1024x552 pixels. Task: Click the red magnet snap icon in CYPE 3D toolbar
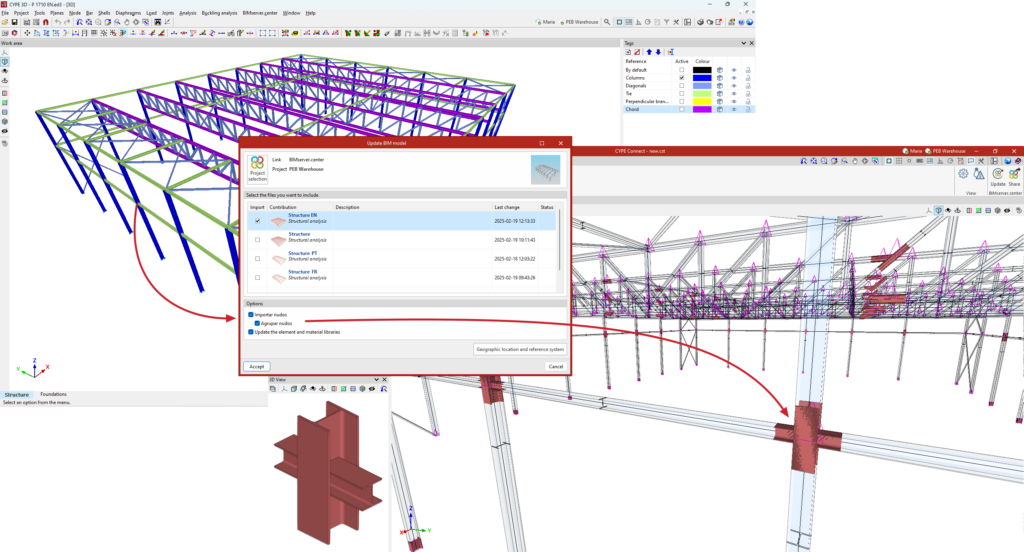[x=46, y=22]
